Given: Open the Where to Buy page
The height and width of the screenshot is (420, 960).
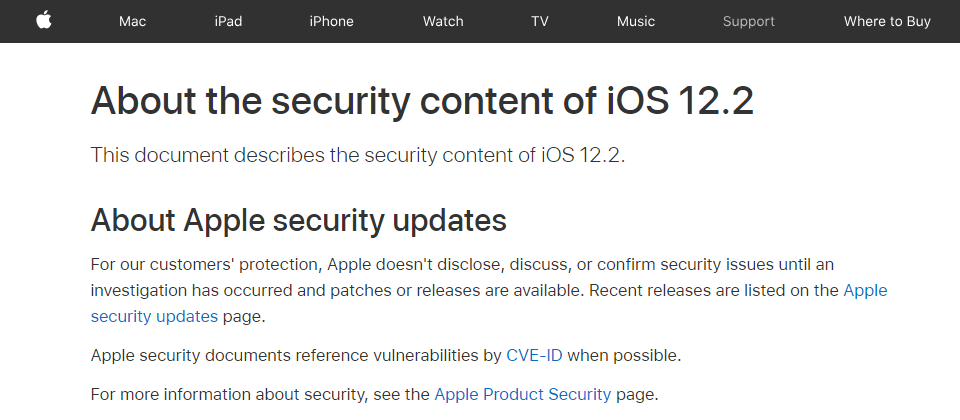Looking at the screenshot, I should [887, 21].
